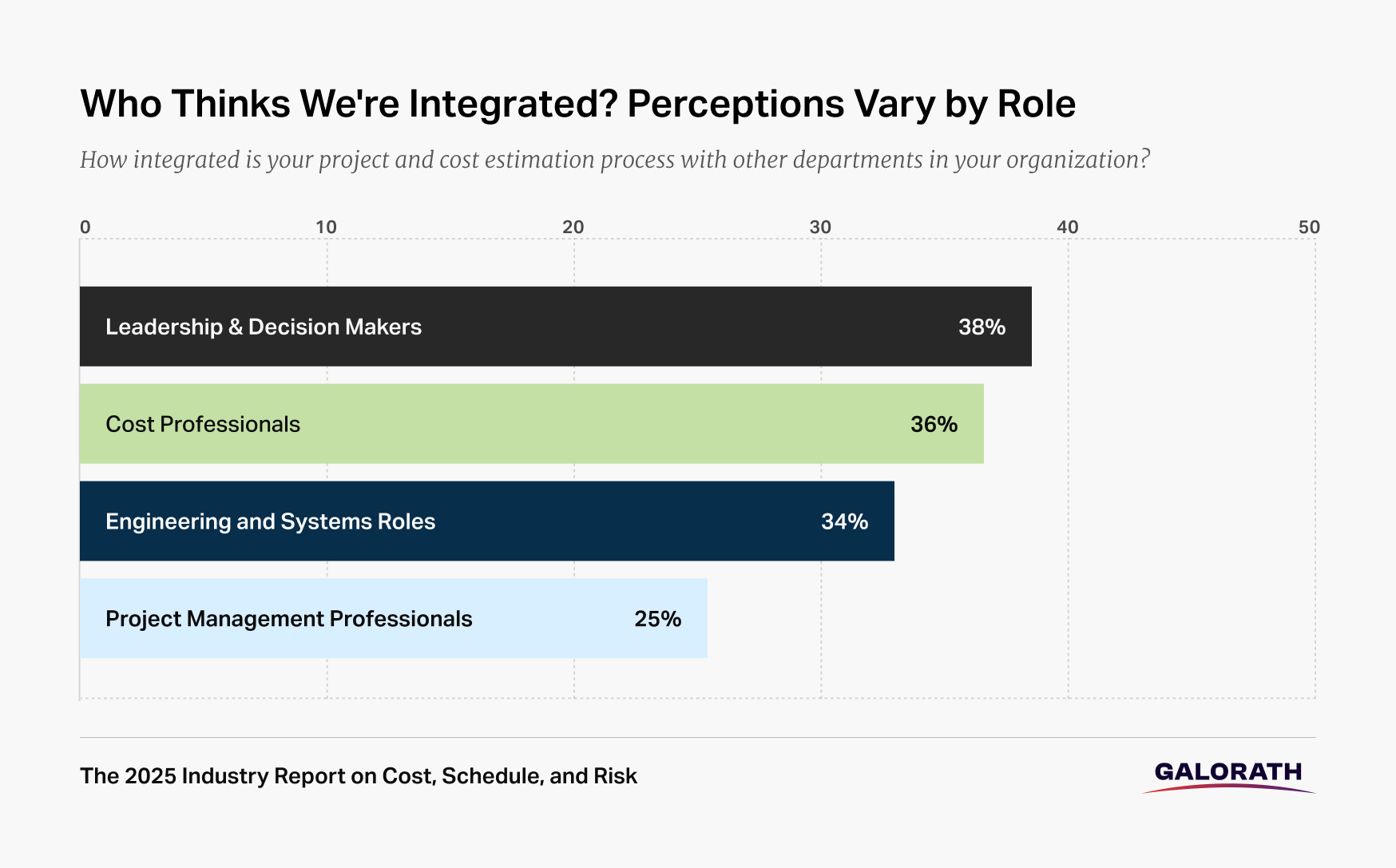Select the 34% value on the navy bar
This screenshot has height=868, width=1396.
pyautogui.click(x=844, y=521)
